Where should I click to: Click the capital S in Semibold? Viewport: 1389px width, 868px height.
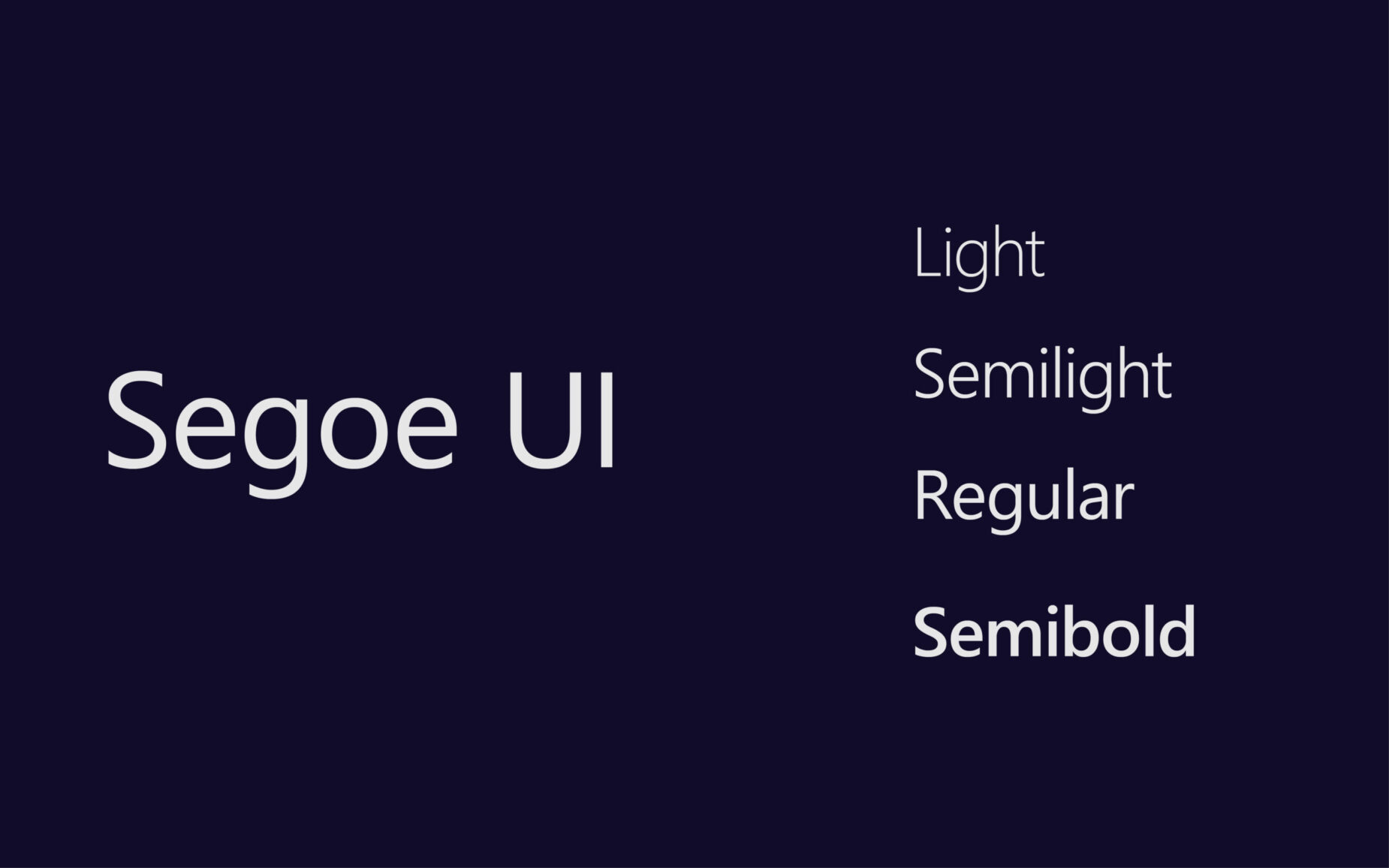[x=930, y=632]
